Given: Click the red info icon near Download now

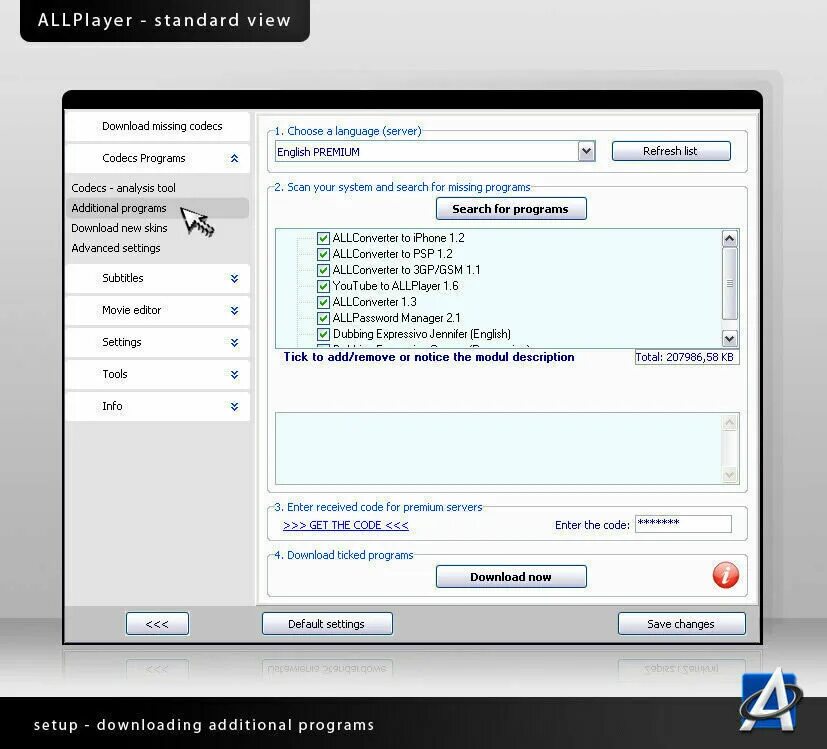Looking at the screenshot, I should click(726, 575).
